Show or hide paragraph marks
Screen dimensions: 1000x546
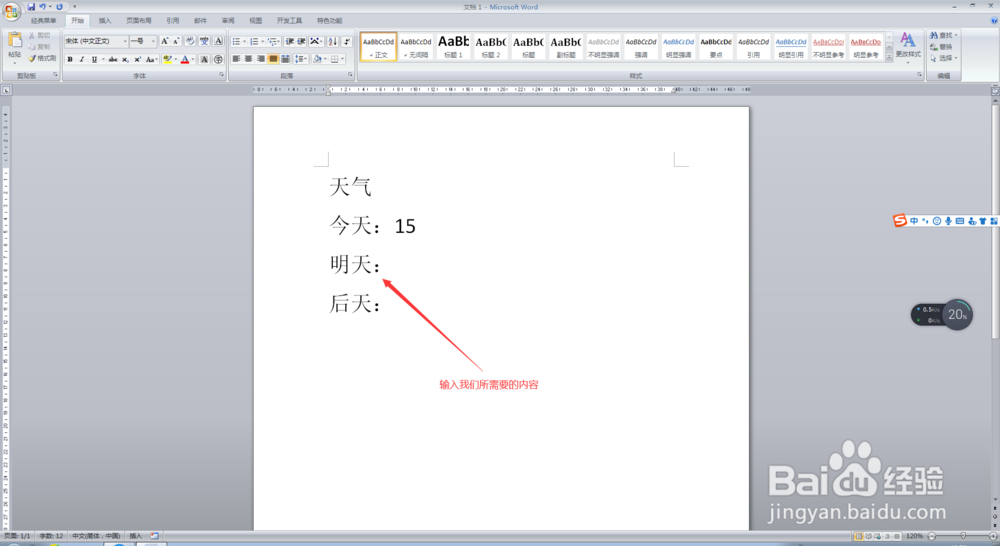[x=346, y=41]
